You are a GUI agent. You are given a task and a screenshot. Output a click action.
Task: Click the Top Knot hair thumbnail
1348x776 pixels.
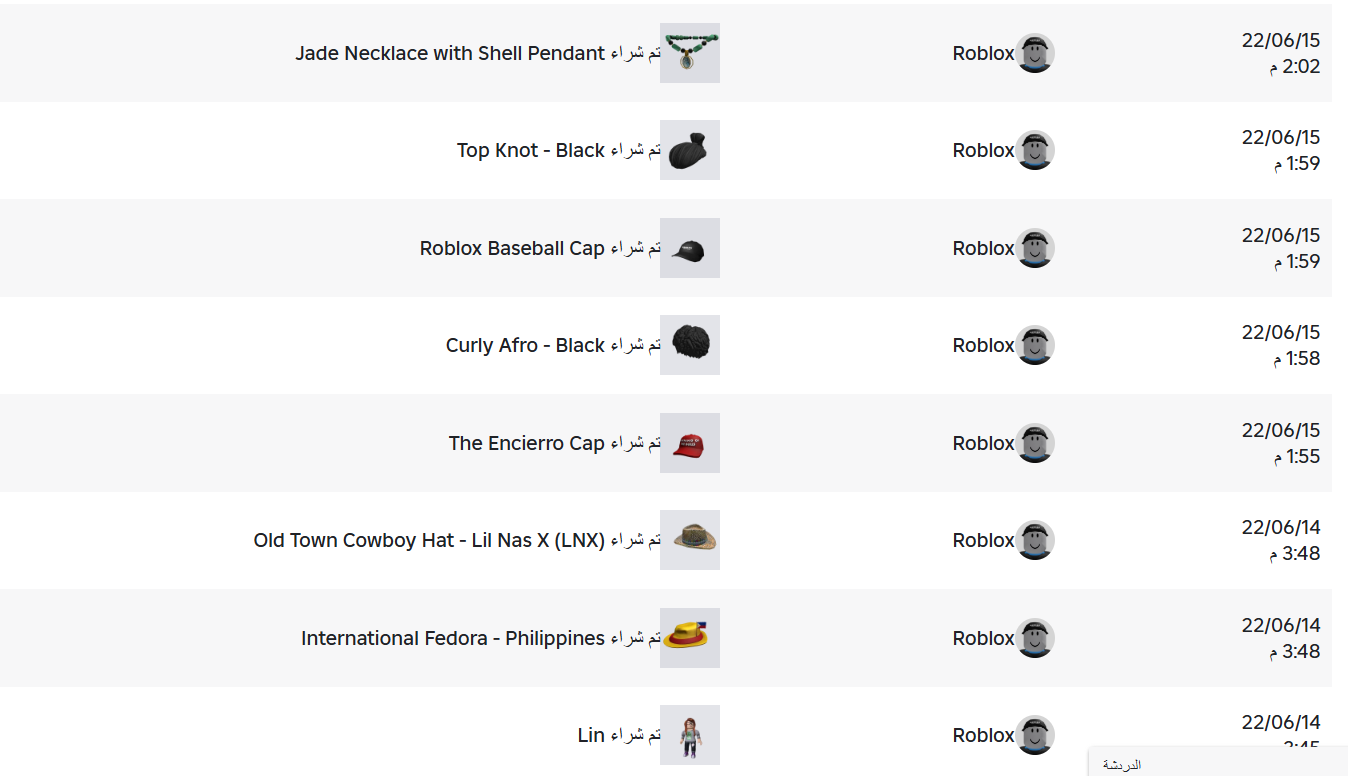[689, 150]
